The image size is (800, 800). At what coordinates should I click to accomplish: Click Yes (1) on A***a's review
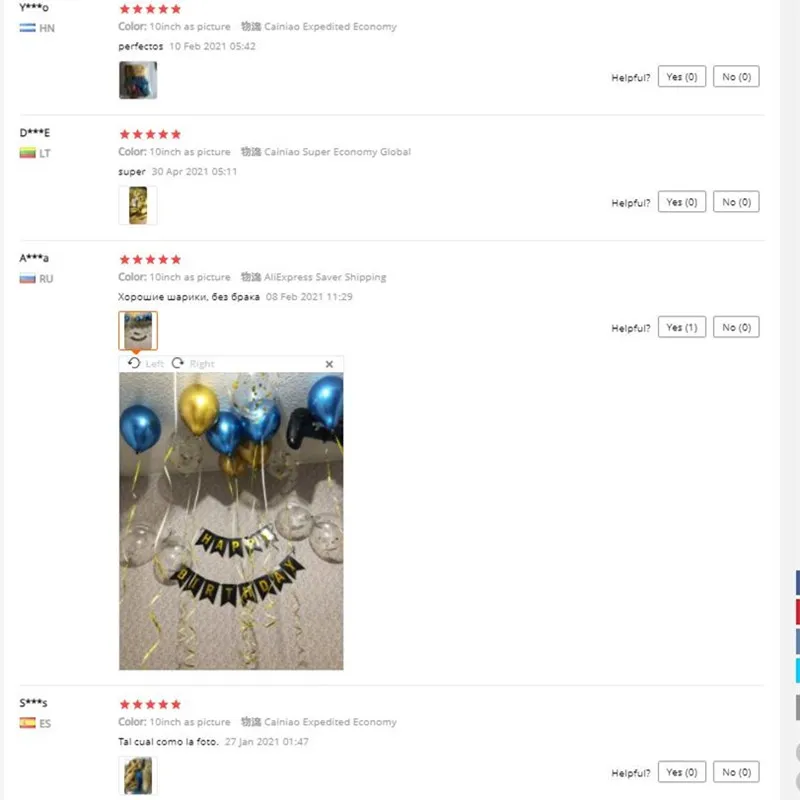pos(682,327)
